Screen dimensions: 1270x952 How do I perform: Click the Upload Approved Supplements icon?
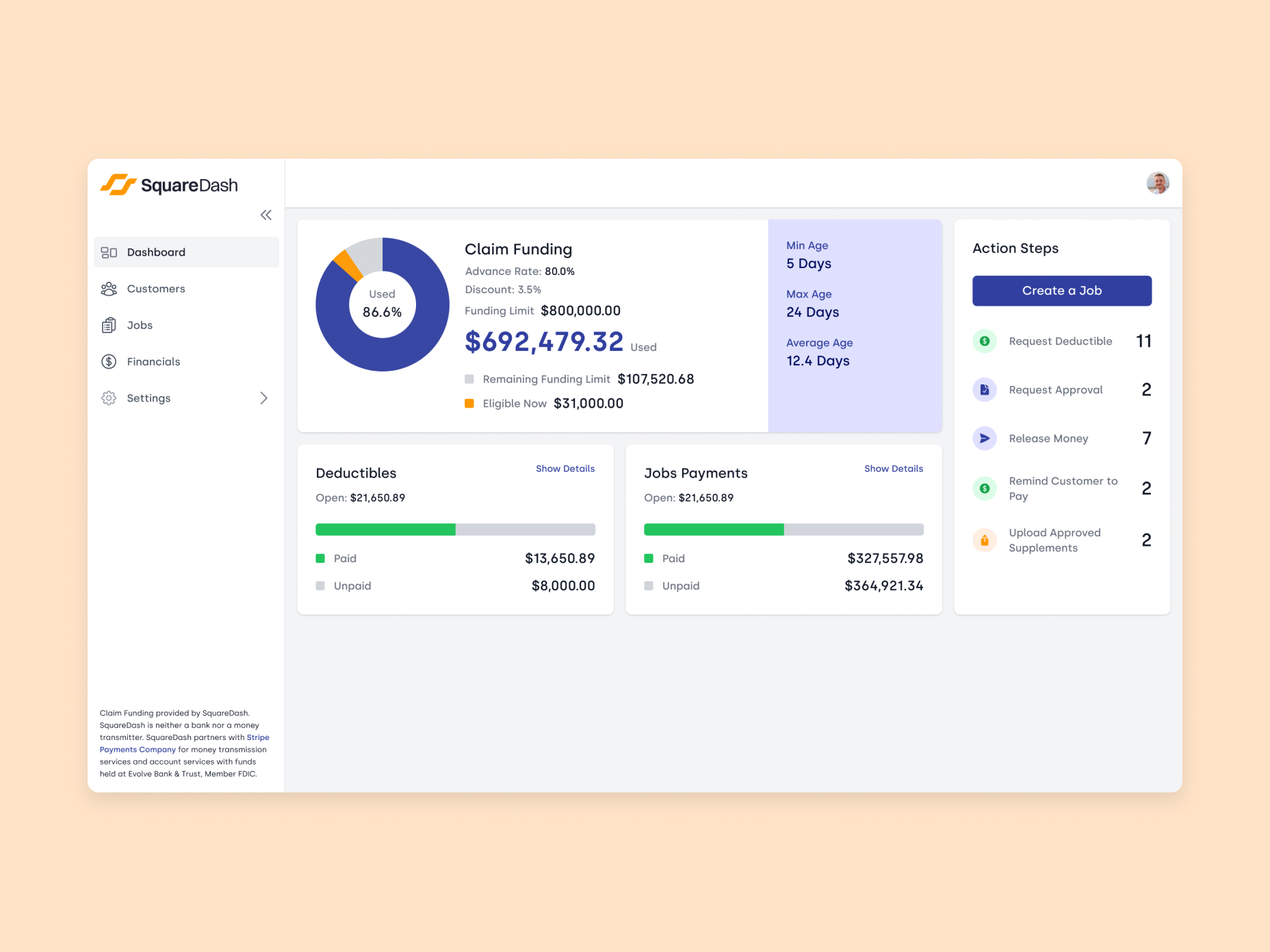pyautogui.click(x=984, y=540)
